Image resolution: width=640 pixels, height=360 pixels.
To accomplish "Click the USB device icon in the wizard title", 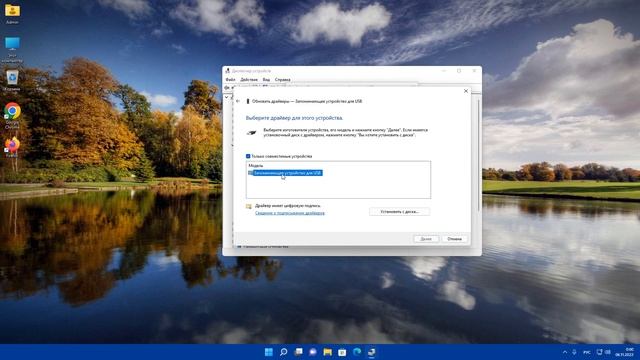I will pyautogui.click(x=247, y=101).
